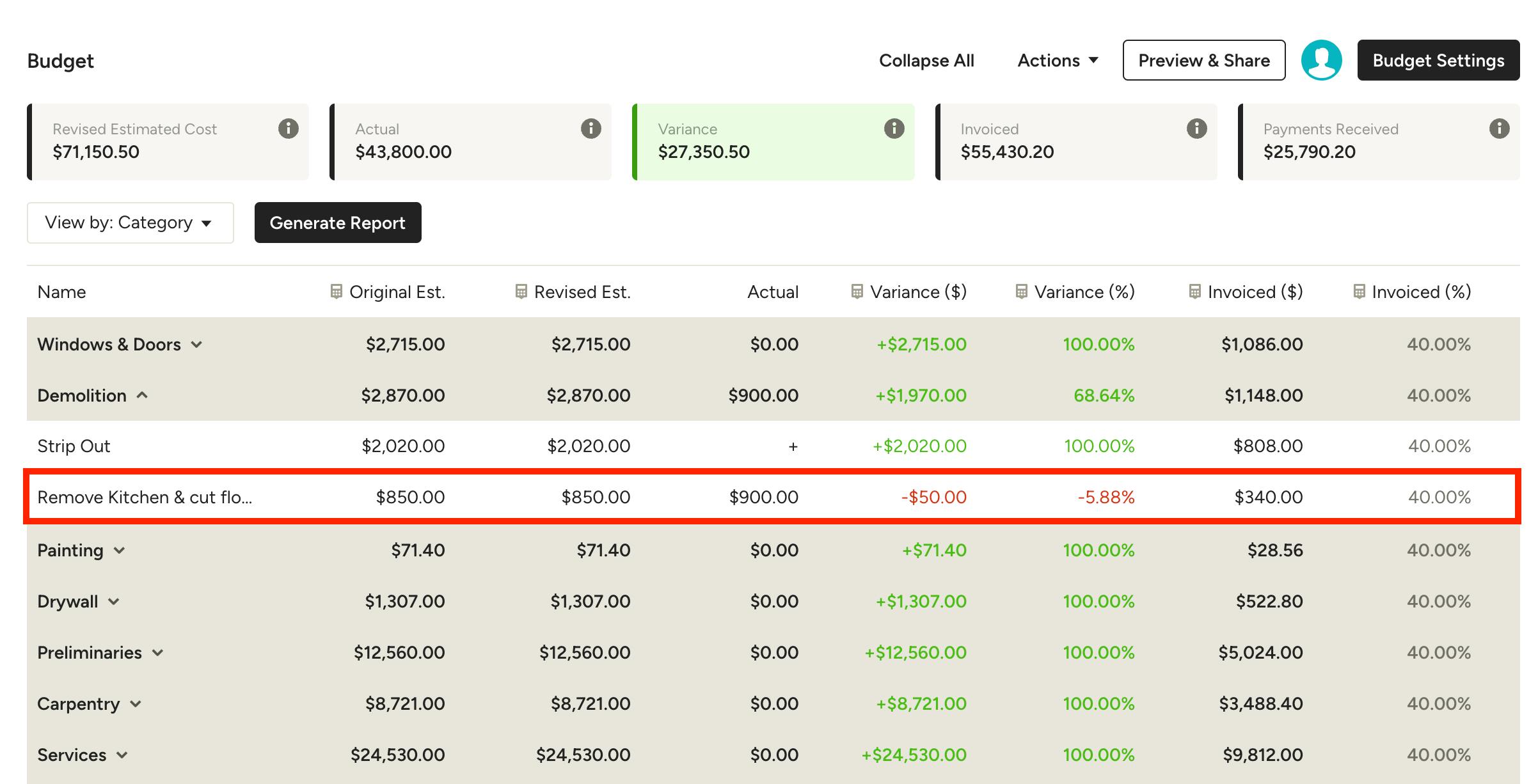Add actual cost via plus on Strip Out
The height and width of the screenshot is (784, 1538).
click(793, 446)
